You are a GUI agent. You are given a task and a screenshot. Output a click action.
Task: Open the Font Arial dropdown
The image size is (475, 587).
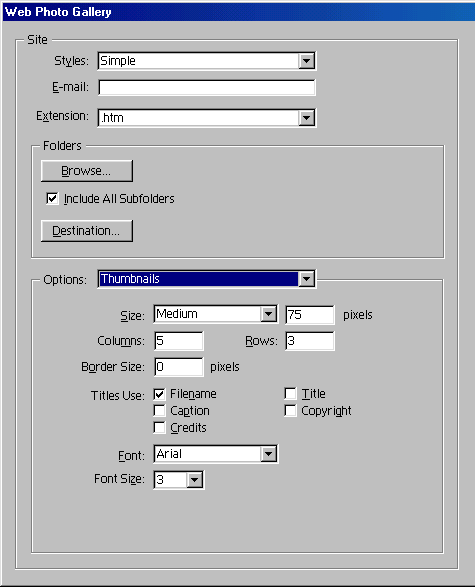(x=216, y=454)
